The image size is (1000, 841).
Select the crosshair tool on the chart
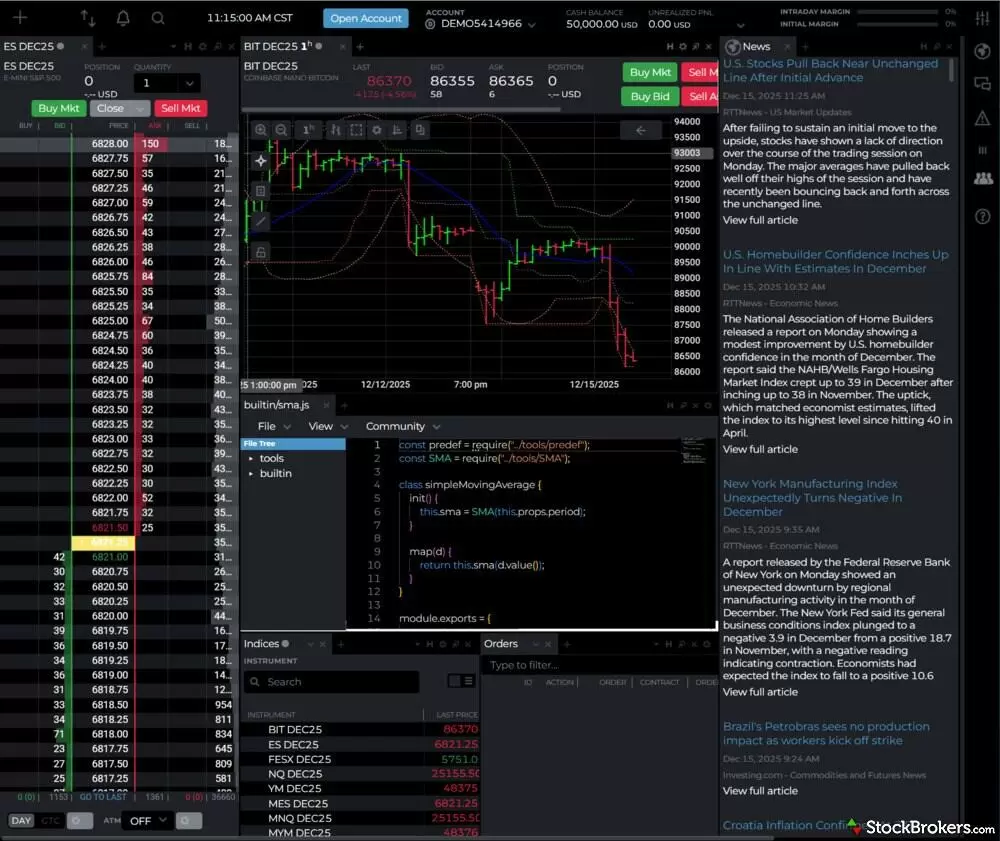[x=261, y=160]
